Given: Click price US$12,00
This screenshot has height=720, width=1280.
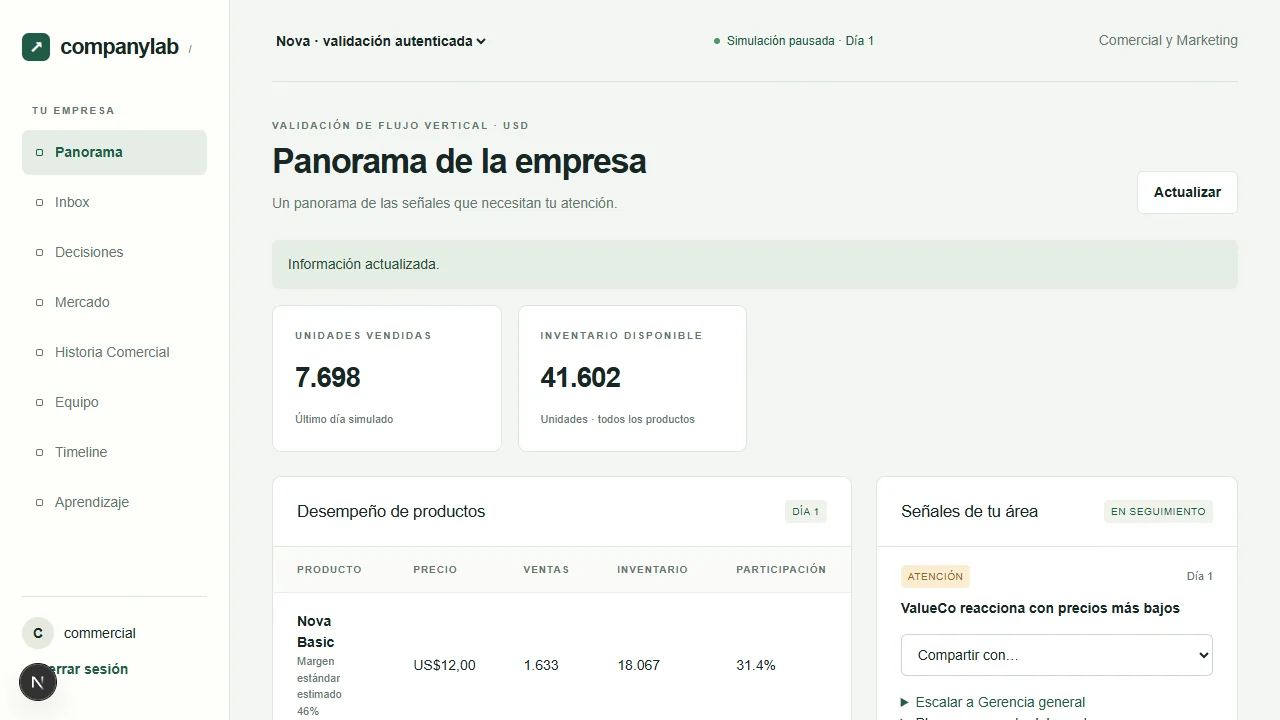Looking at the screenshot, I should 444,665.
